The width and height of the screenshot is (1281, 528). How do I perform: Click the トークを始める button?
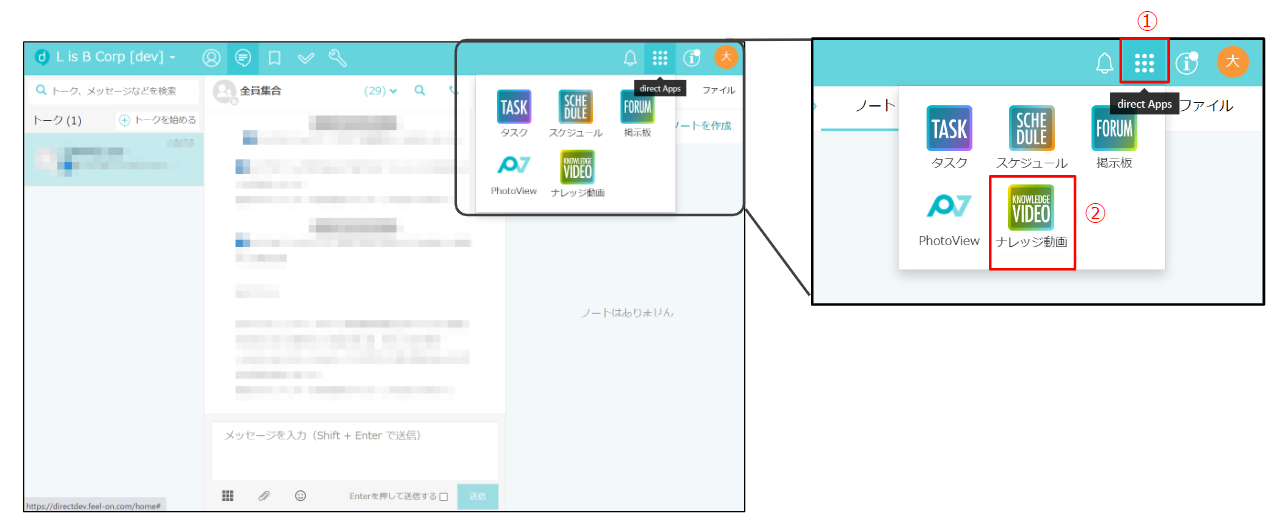[x=158, y=120]
